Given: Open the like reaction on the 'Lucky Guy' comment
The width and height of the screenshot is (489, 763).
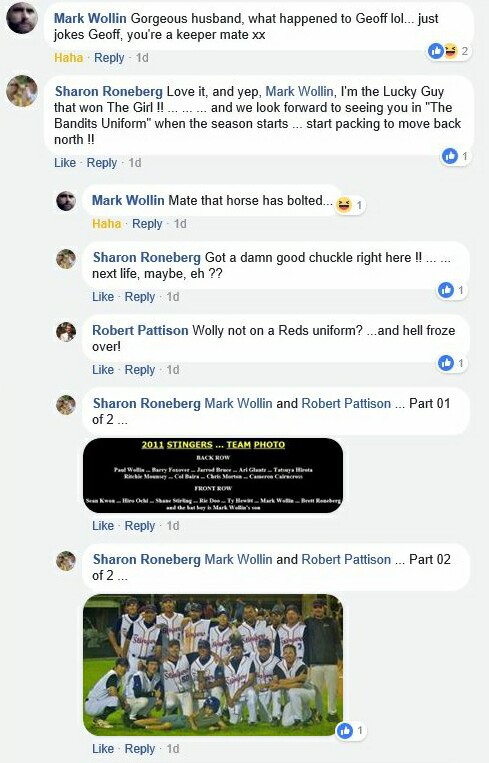Looking at the screenshot, I should pos(456,156).
